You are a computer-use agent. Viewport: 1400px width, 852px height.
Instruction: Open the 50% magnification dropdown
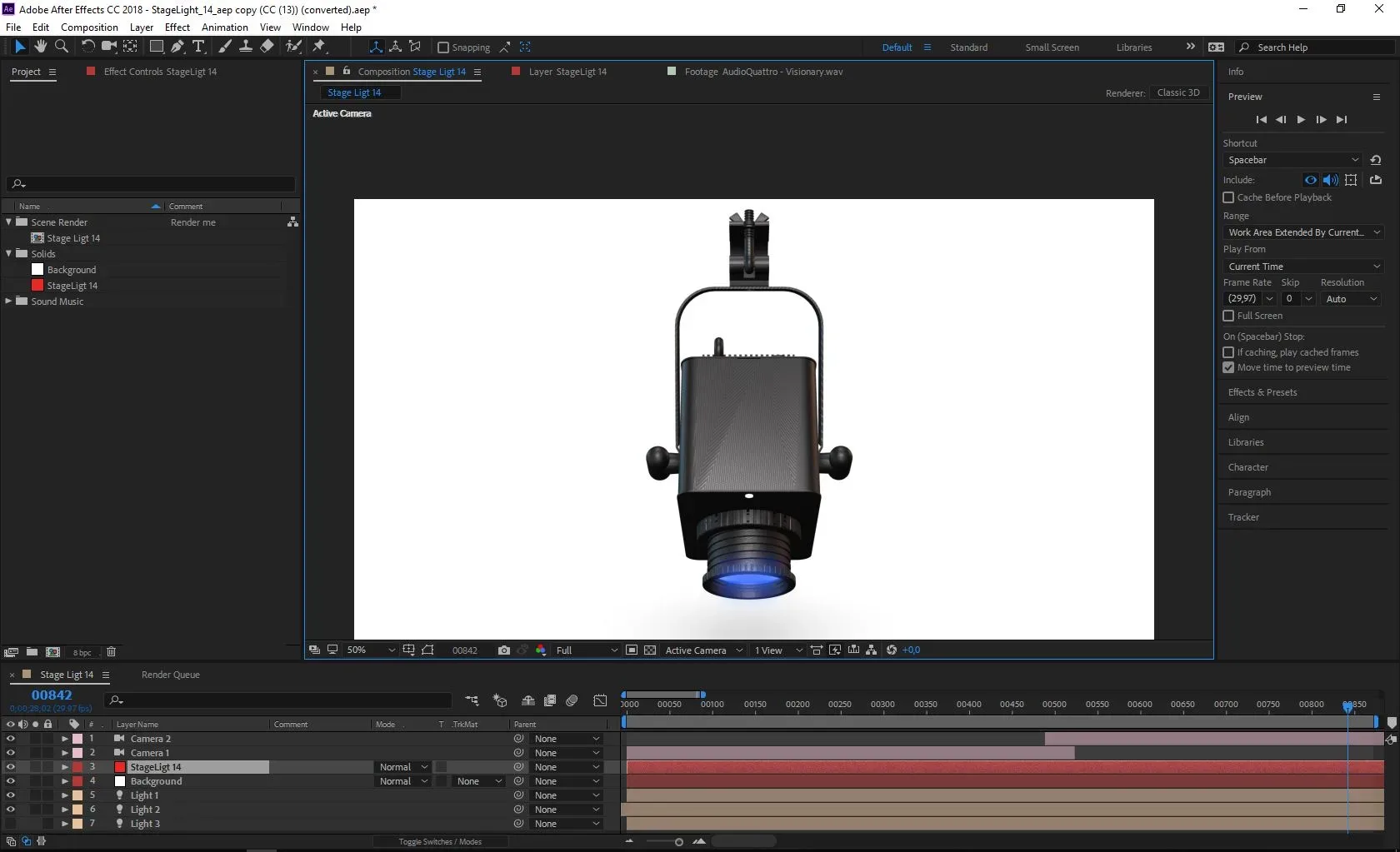(x=372, y=650)
